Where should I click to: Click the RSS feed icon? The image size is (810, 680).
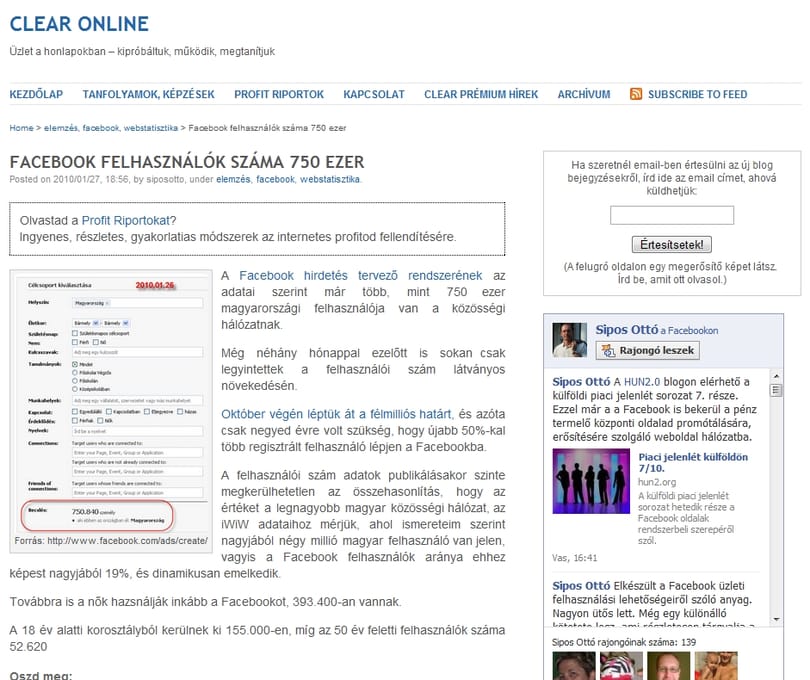[x=636, y=94]
